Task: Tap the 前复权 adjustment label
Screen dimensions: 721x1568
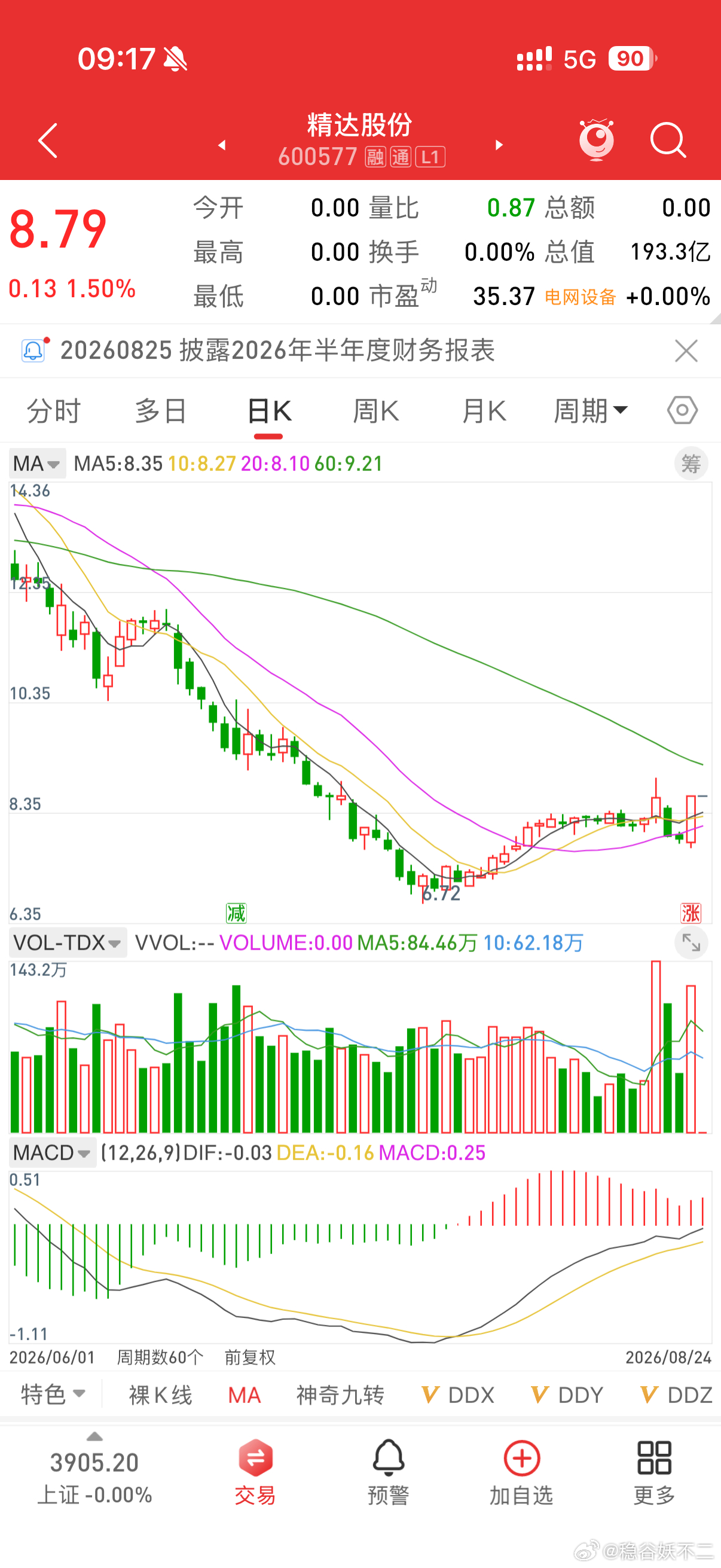Action: click(x=250, y=1357)
